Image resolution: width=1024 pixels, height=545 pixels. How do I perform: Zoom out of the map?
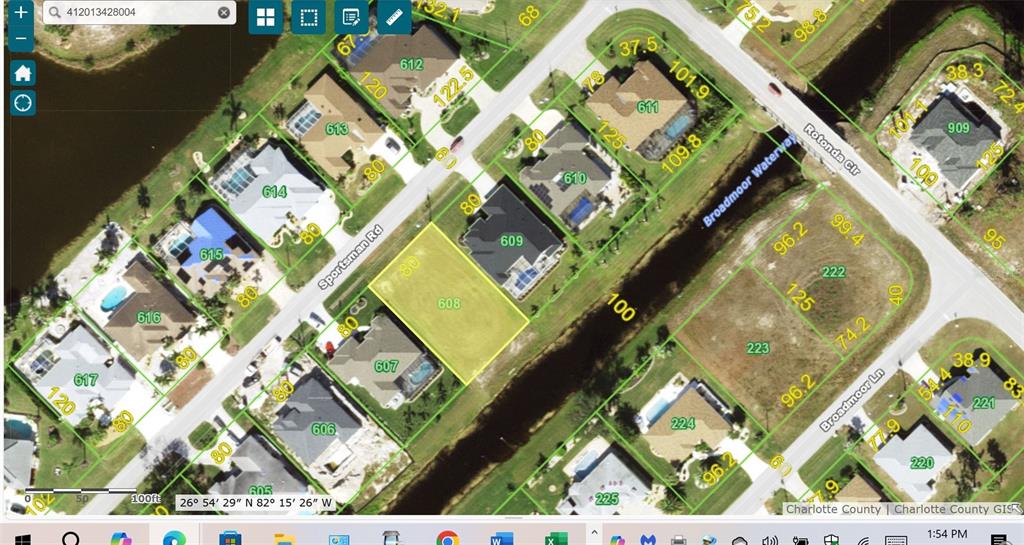click(x=21, y=39)
